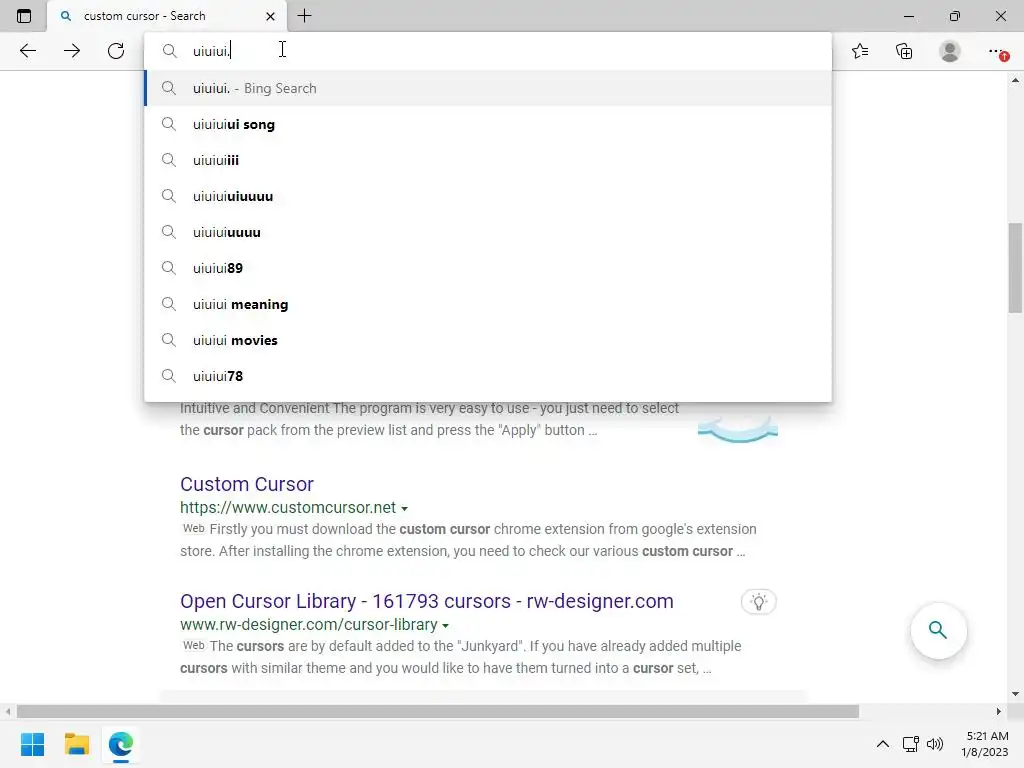Refresh the current page
The image size is (1024, 768).
coord(116,51)
